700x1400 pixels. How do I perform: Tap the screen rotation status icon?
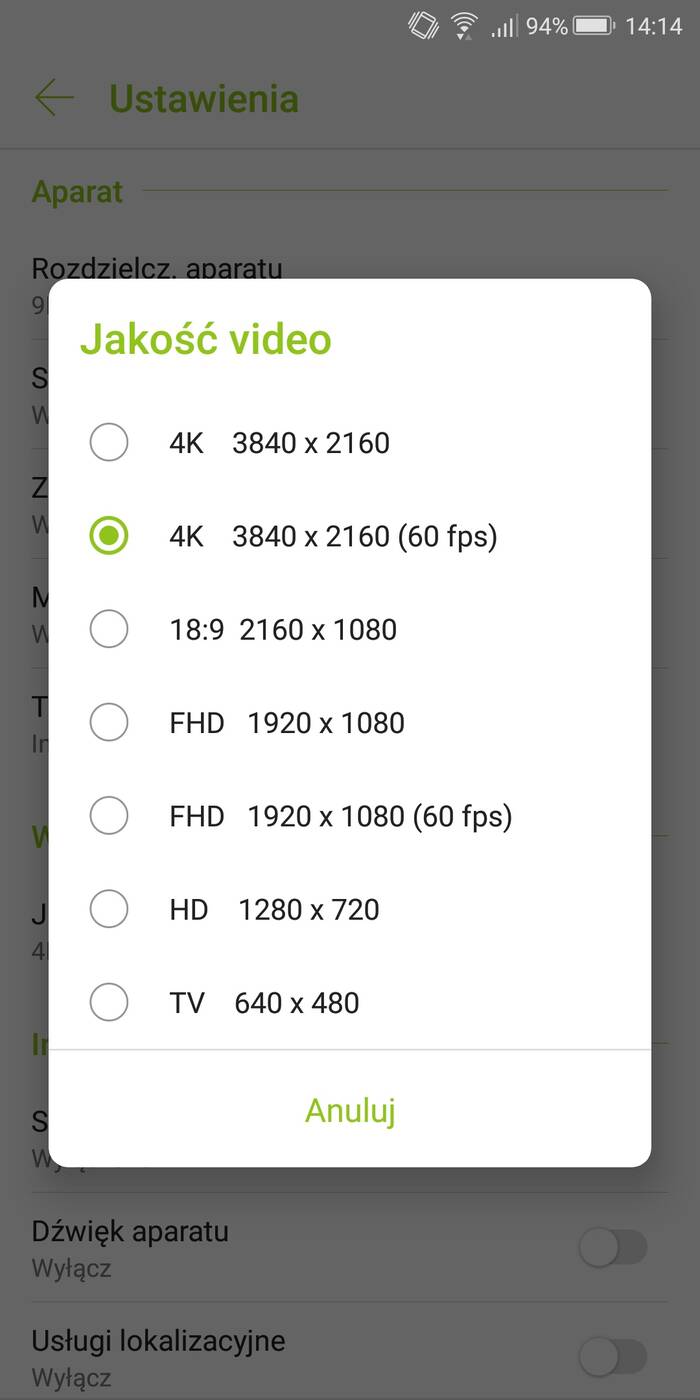[423, 26]
